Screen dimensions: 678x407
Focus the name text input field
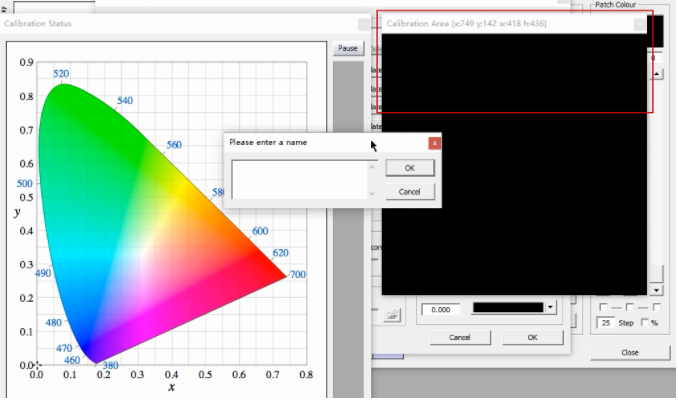[300, 180]
